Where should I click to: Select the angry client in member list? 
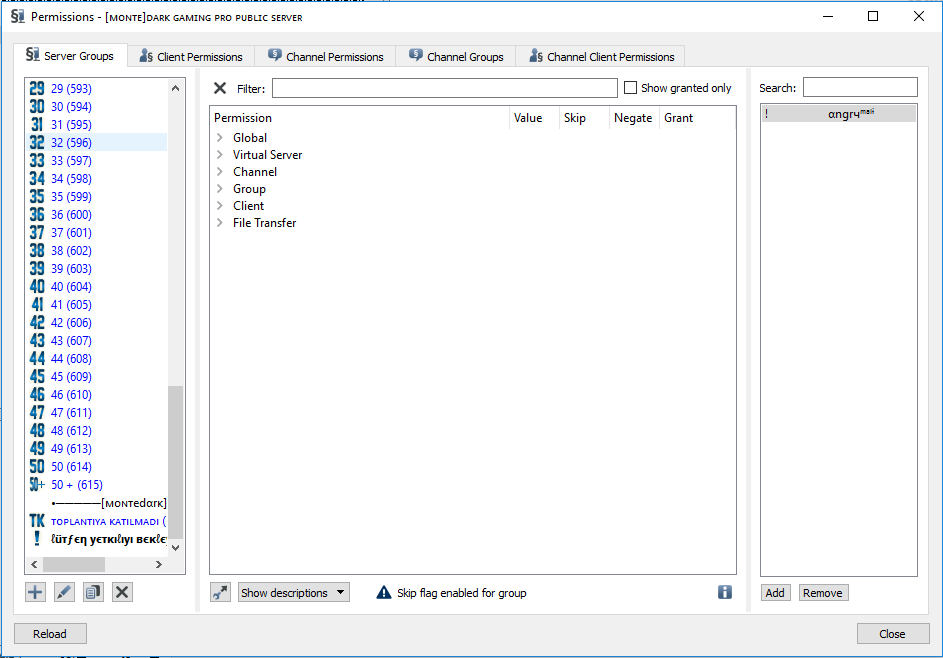(839, 114)
